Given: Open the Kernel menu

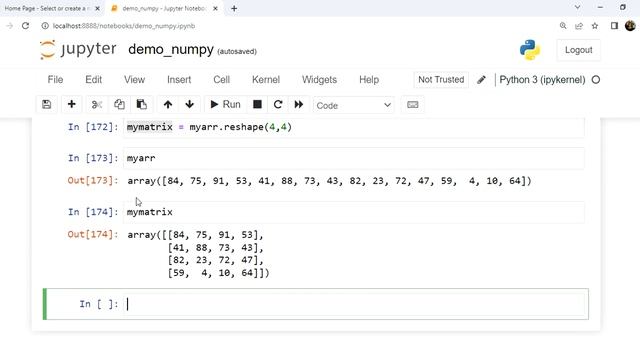Looking at the screenshot, I should tap(266, 80).
